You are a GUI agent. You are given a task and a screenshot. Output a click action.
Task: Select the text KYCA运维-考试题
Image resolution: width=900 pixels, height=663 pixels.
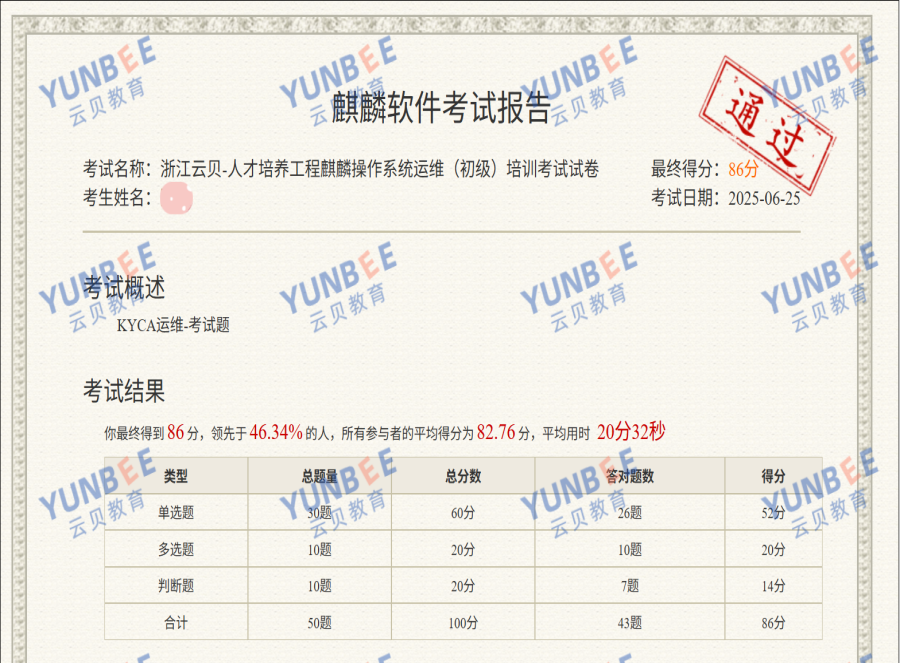coord(173,325)
